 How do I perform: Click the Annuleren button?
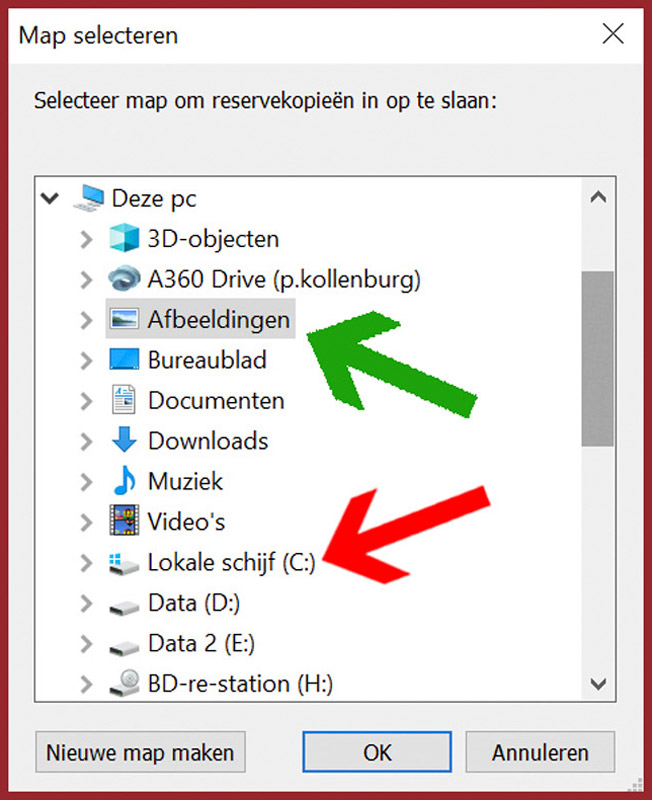point(540,752)
